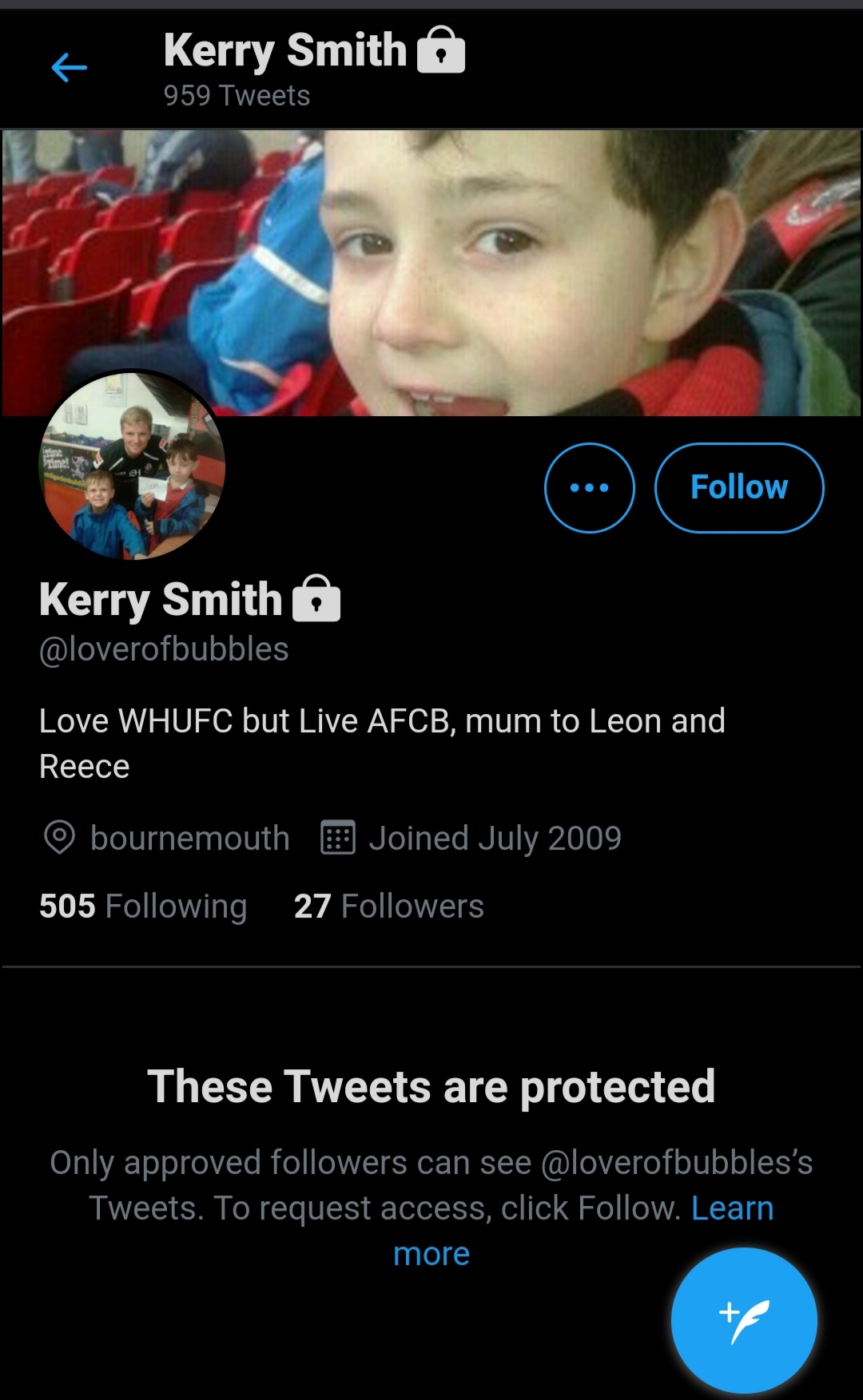Screen dimensions: 863x1400
Task: Tap the @loverofbubbles handle
Action: 164,649
